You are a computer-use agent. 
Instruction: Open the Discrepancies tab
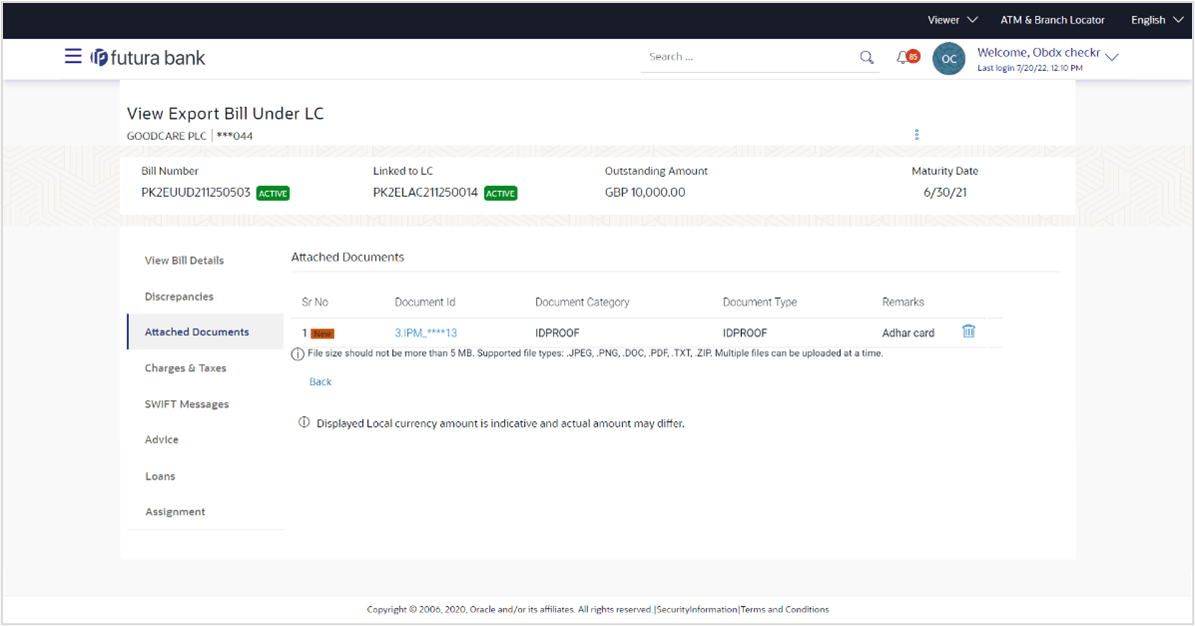click(x=179, y=297)
